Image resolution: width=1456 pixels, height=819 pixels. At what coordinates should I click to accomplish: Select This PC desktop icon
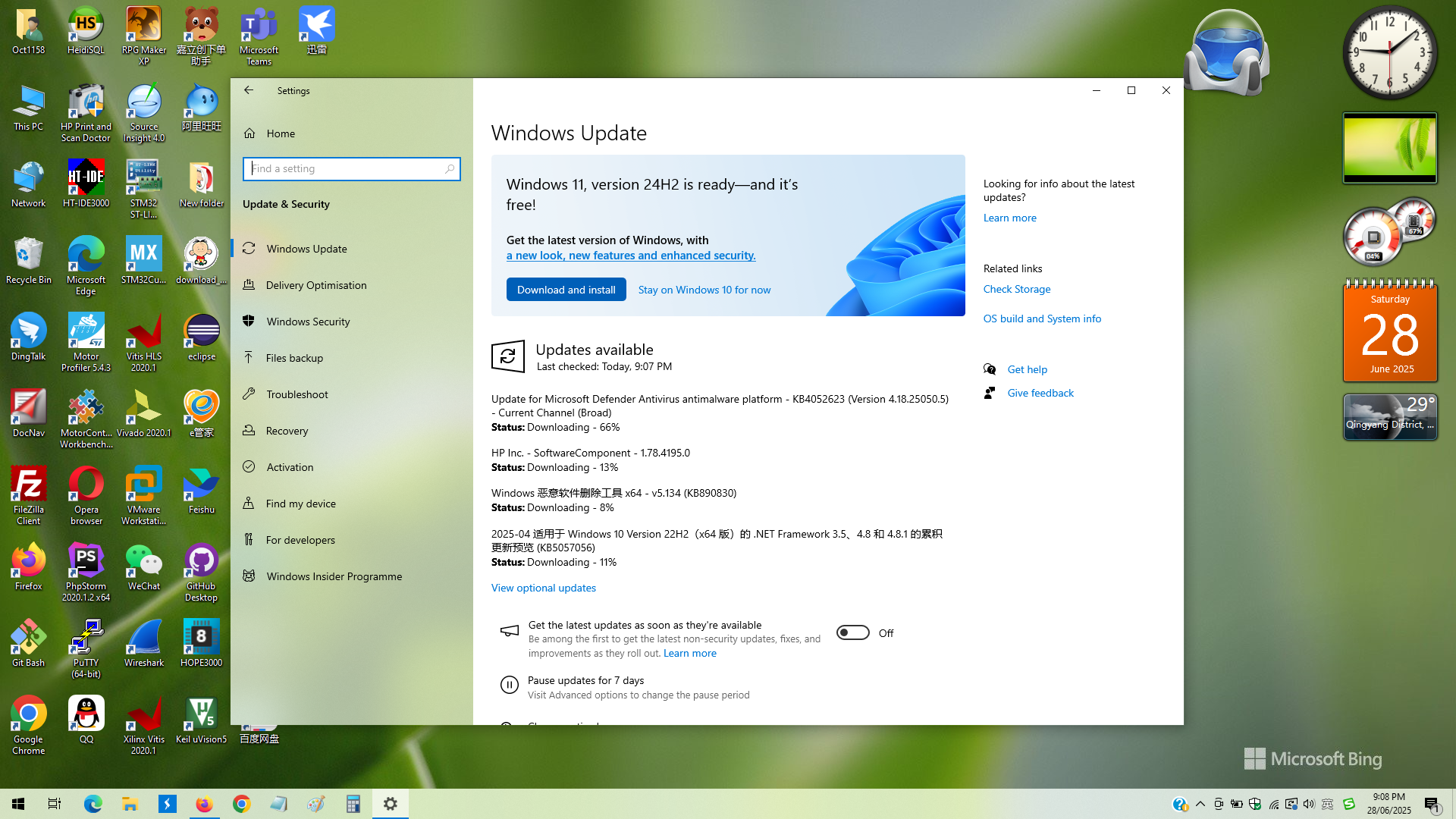28,108
